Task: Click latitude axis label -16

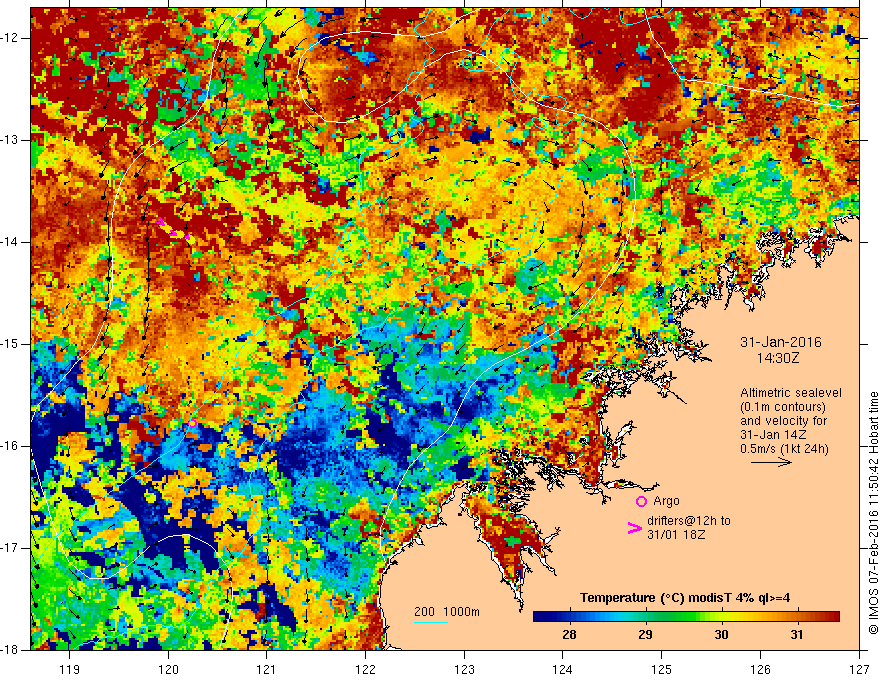Action: (x=10, y=446)
